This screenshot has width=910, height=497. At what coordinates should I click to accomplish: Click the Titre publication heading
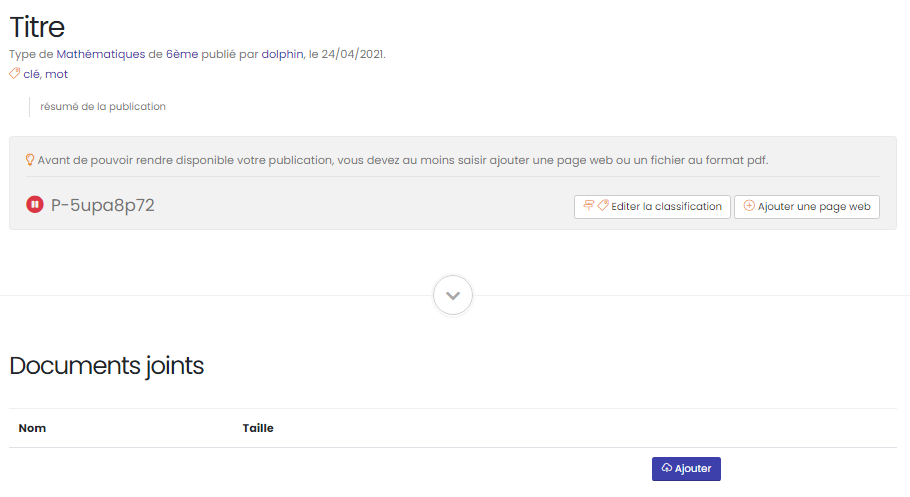point(37,27)
